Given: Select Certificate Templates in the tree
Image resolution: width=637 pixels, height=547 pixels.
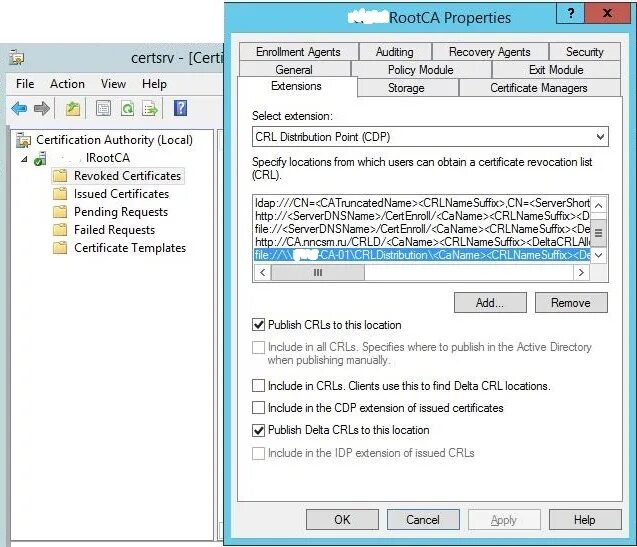Looking at the screenshot, I should 130,247.
